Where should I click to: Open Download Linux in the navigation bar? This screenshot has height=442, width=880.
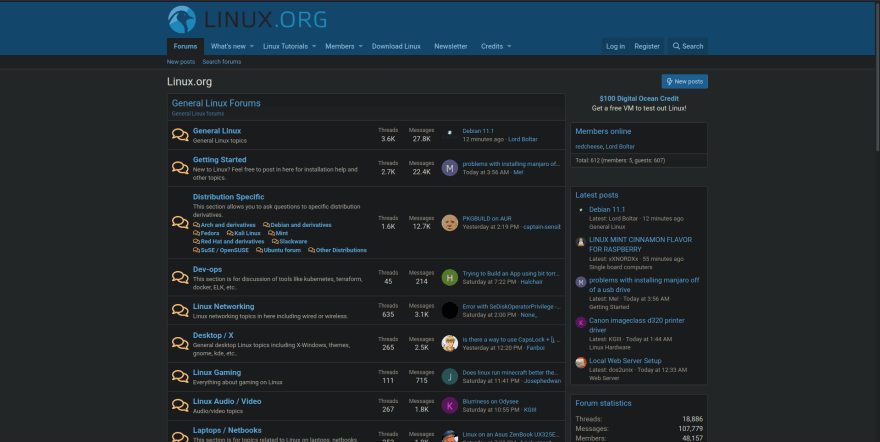(396, 47)
